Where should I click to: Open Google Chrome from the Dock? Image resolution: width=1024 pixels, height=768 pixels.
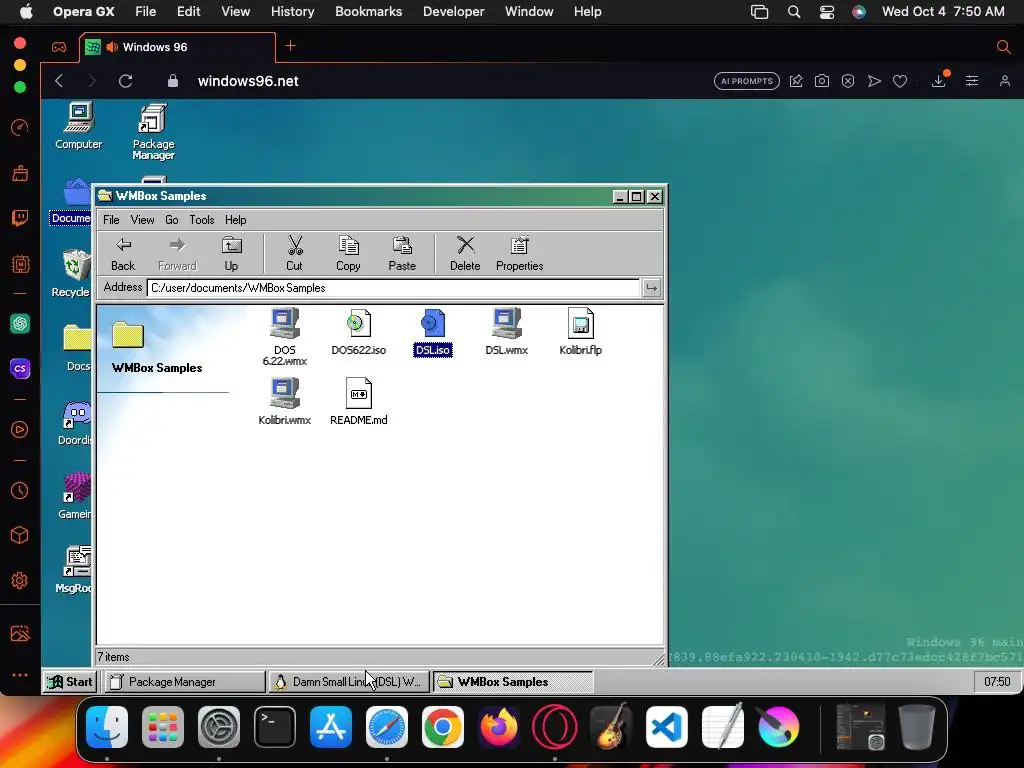[442, 727]
